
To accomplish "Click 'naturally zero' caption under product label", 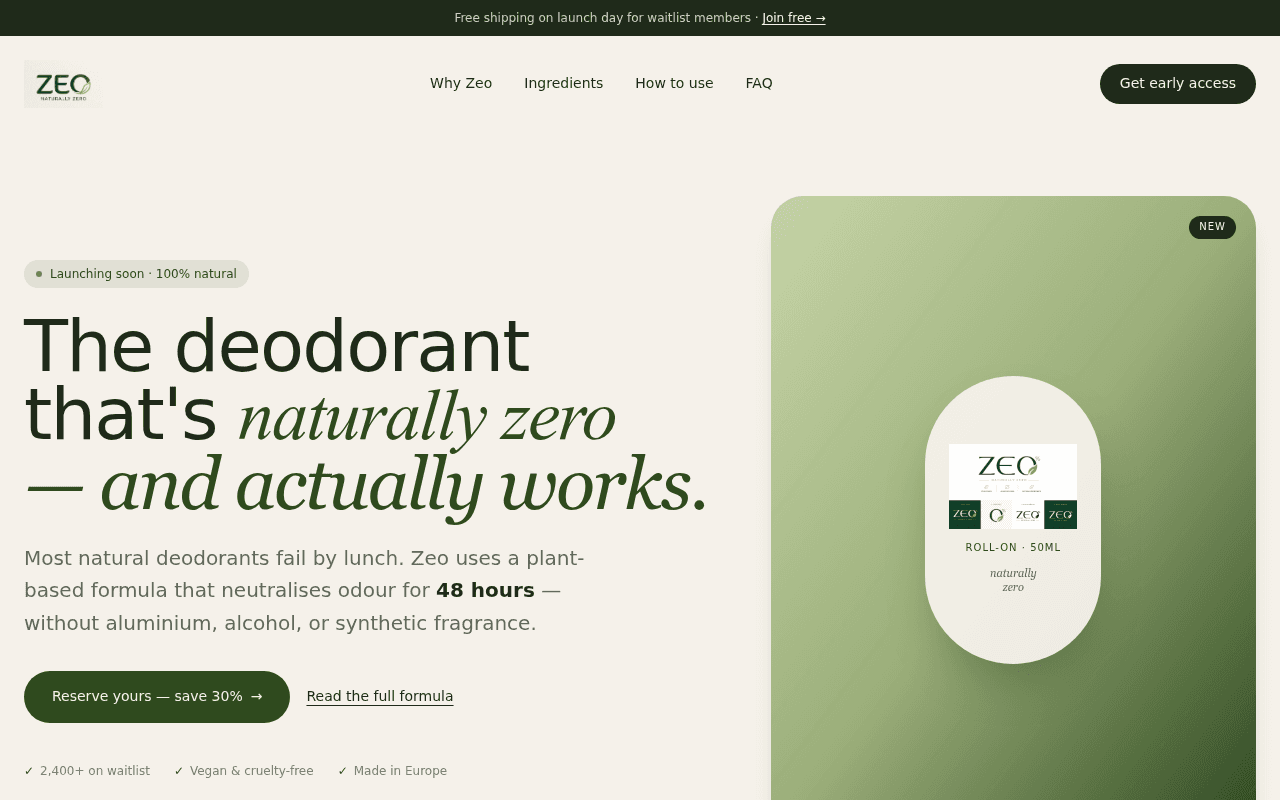I will 1013,580.
